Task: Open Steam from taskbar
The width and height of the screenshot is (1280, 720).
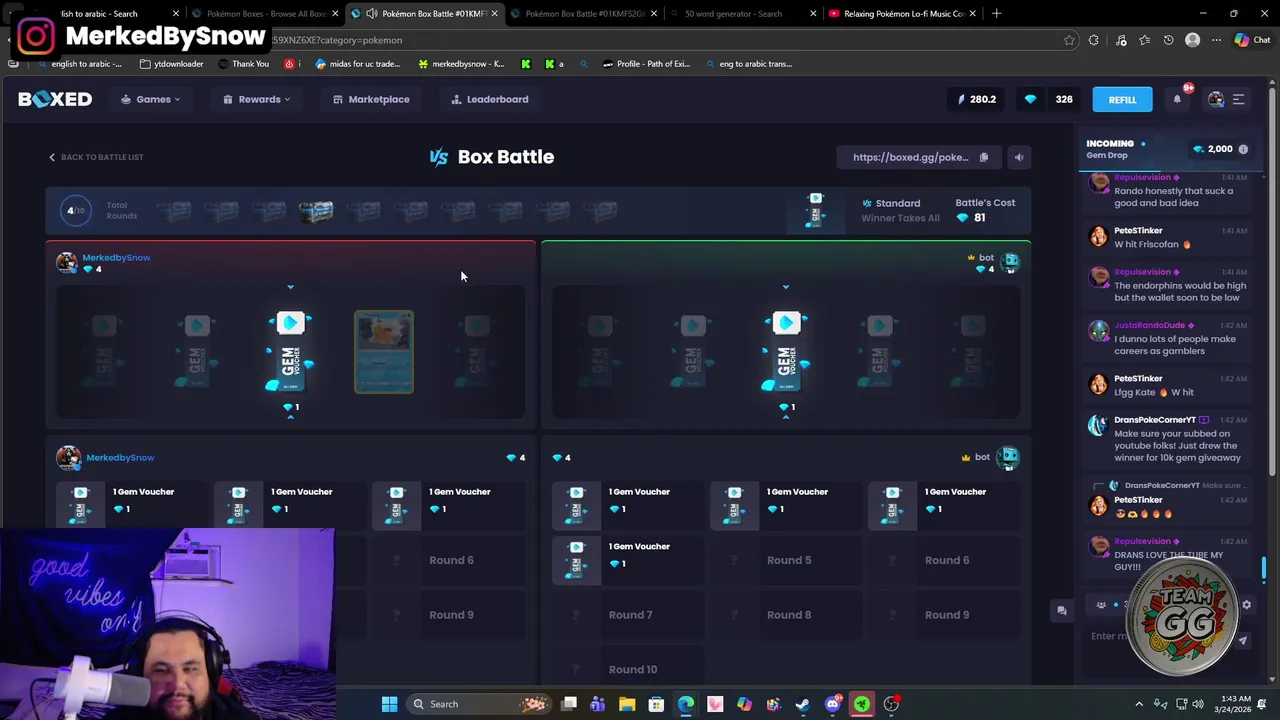Action: (x=803, y=704)
